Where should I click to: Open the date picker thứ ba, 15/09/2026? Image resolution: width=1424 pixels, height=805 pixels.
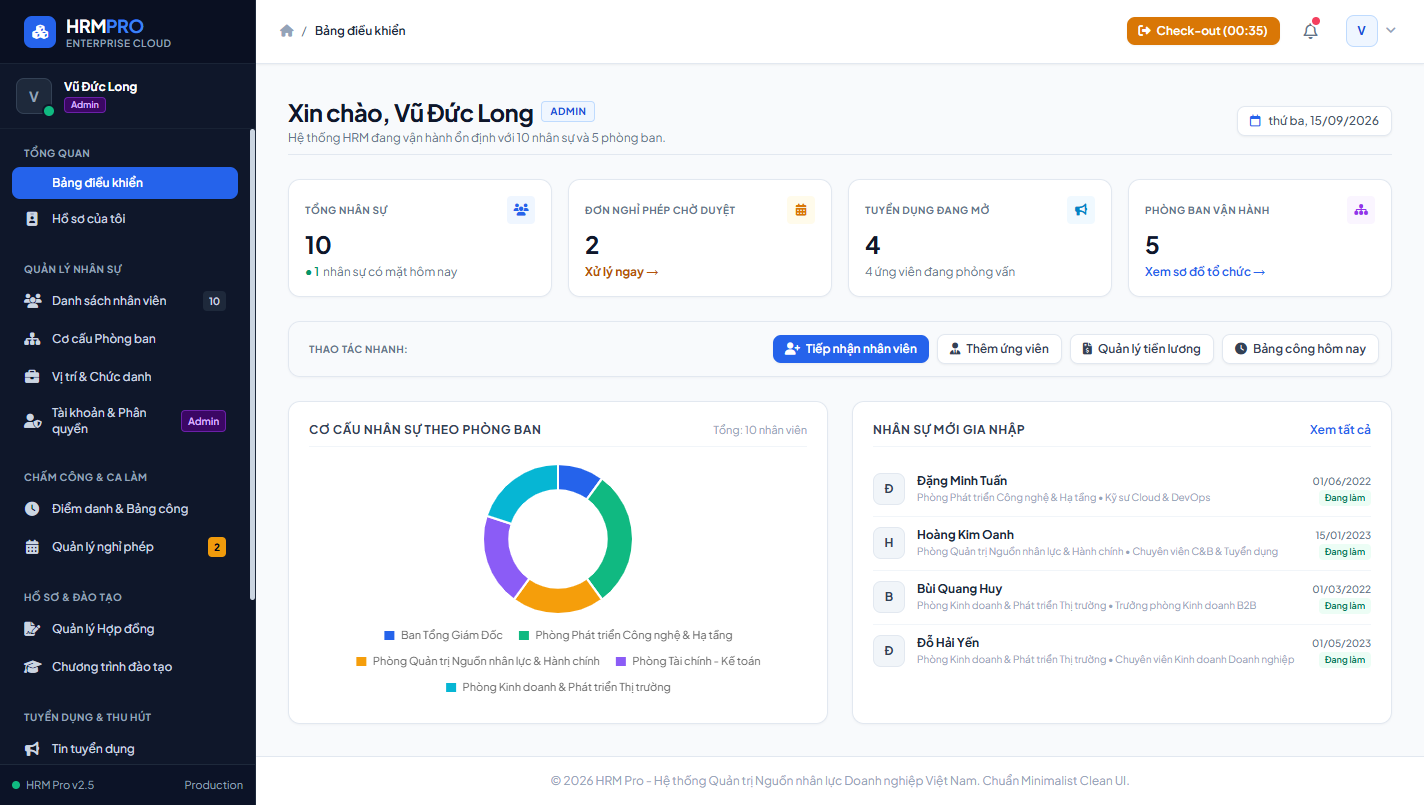point(1314,121)
